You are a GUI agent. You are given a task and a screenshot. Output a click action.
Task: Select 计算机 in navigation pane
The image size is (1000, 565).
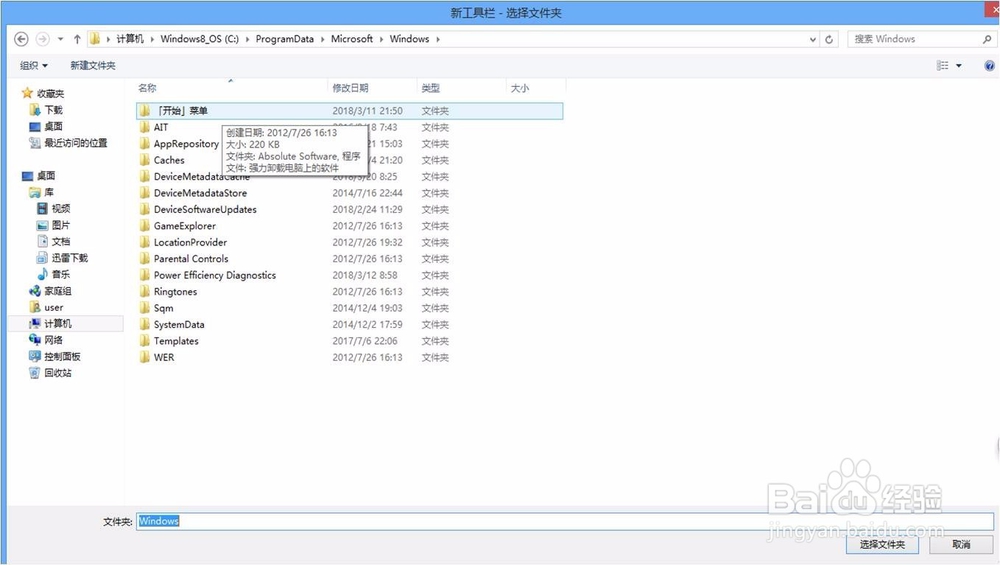pyautogui.click(x=57, y=324)
